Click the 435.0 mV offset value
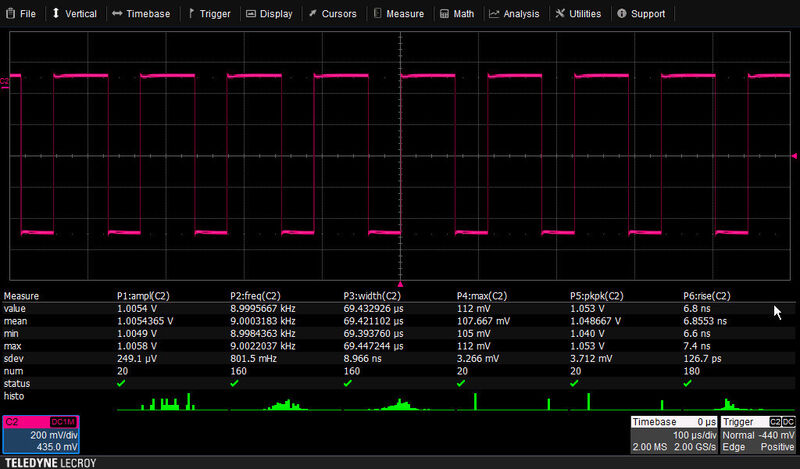The height and width of the screenshot is (469, 800). coord(57,447)
